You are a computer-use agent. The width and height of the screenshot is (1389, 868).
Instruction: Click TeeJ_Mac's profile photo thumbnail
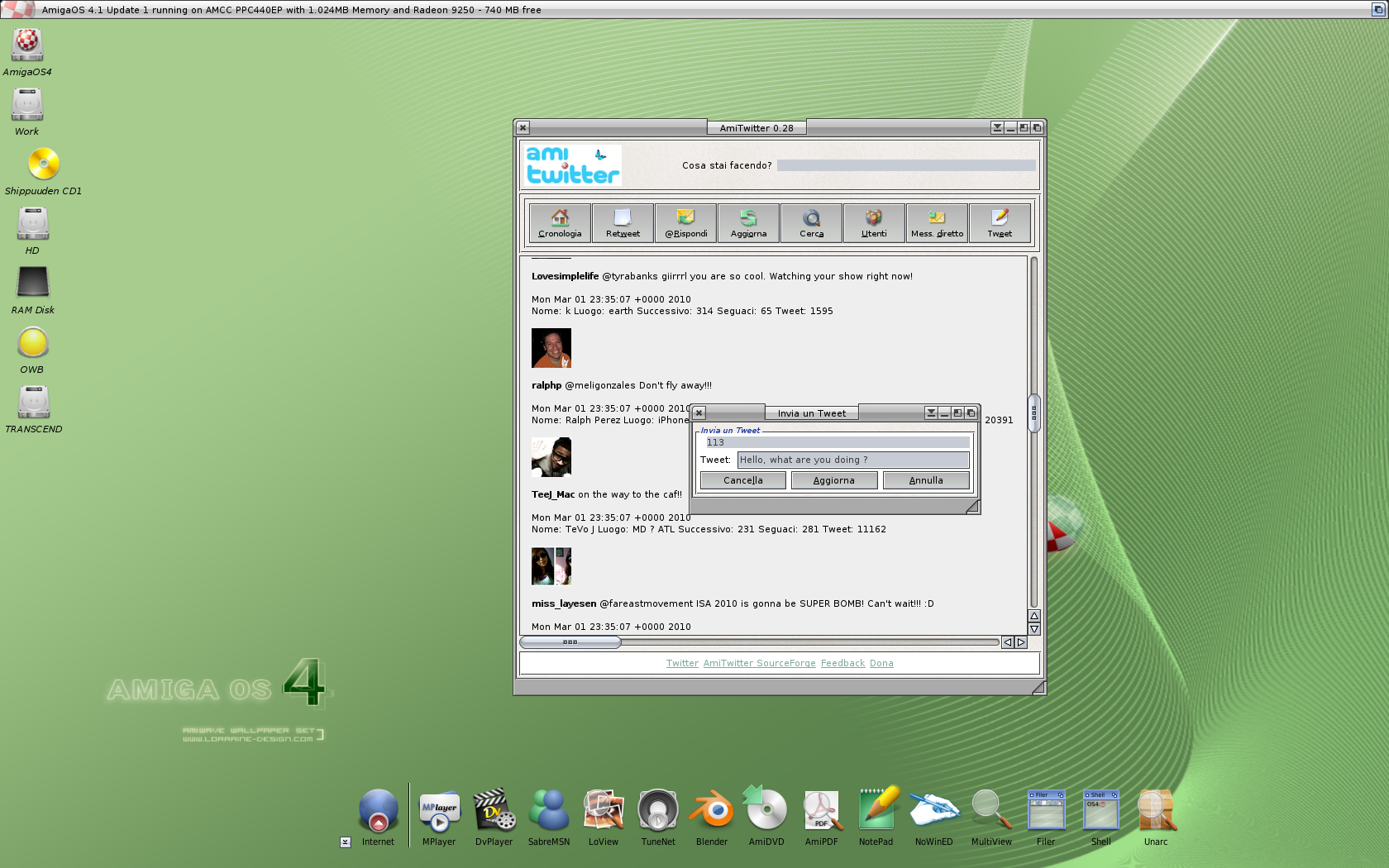(x=551, y=457)
